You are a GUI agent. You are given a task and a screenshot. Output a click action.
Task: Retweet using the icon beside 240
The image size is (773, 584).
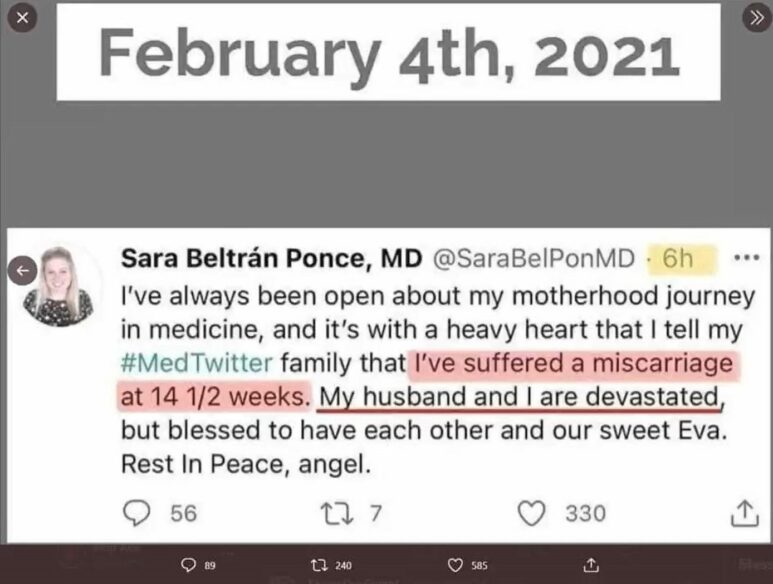(320, 565)
